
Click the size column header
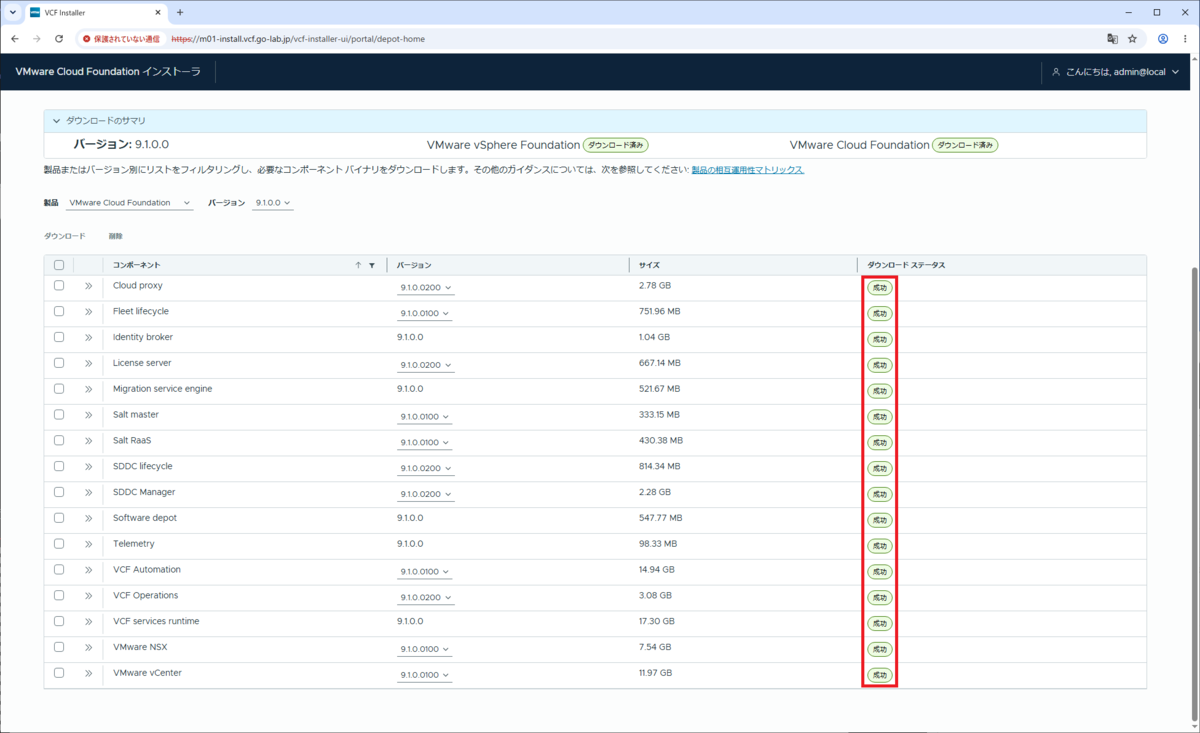(649, 265)
